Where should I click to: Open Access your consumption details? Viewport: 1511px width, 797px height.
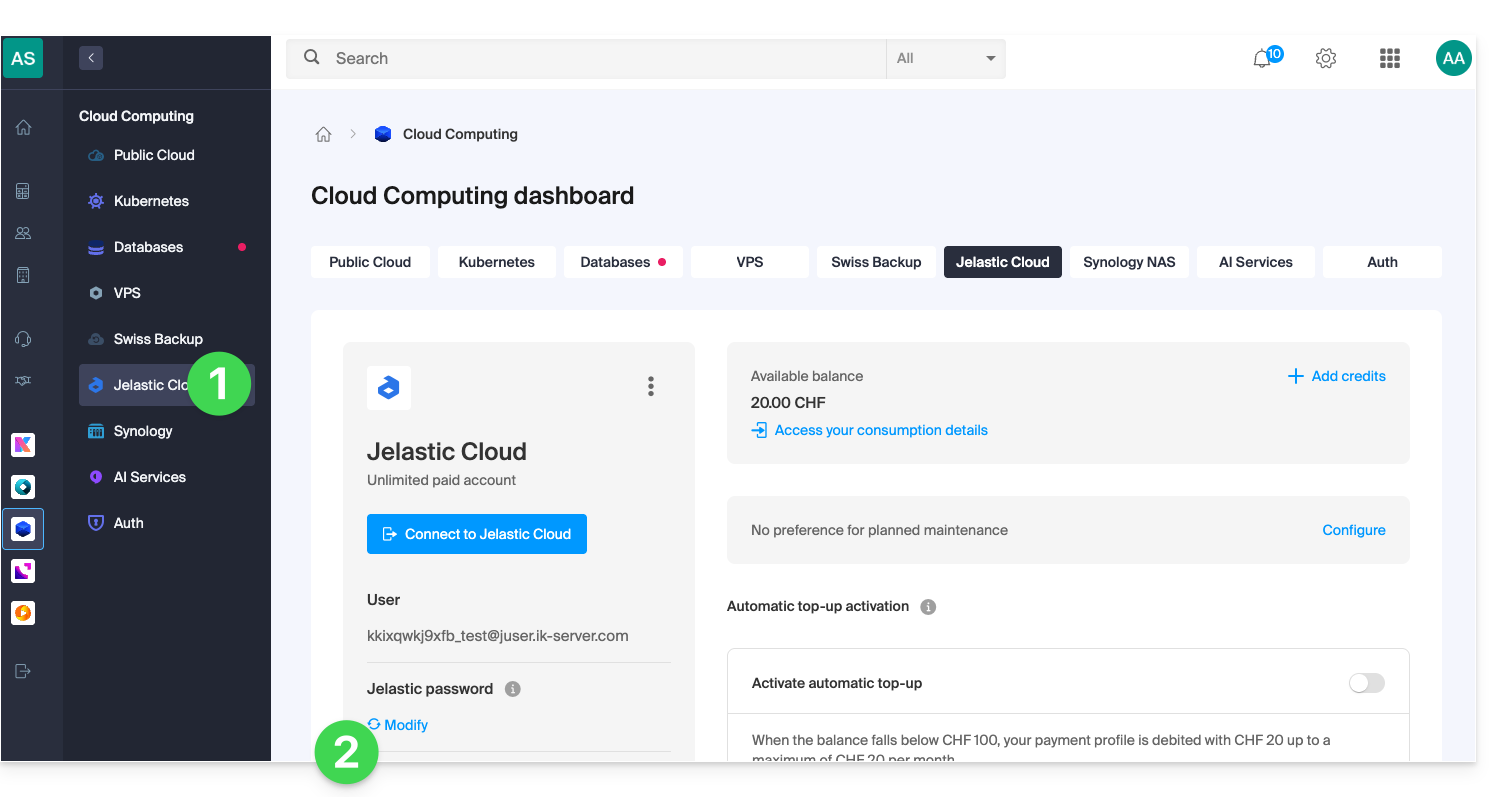pos(869,430)
